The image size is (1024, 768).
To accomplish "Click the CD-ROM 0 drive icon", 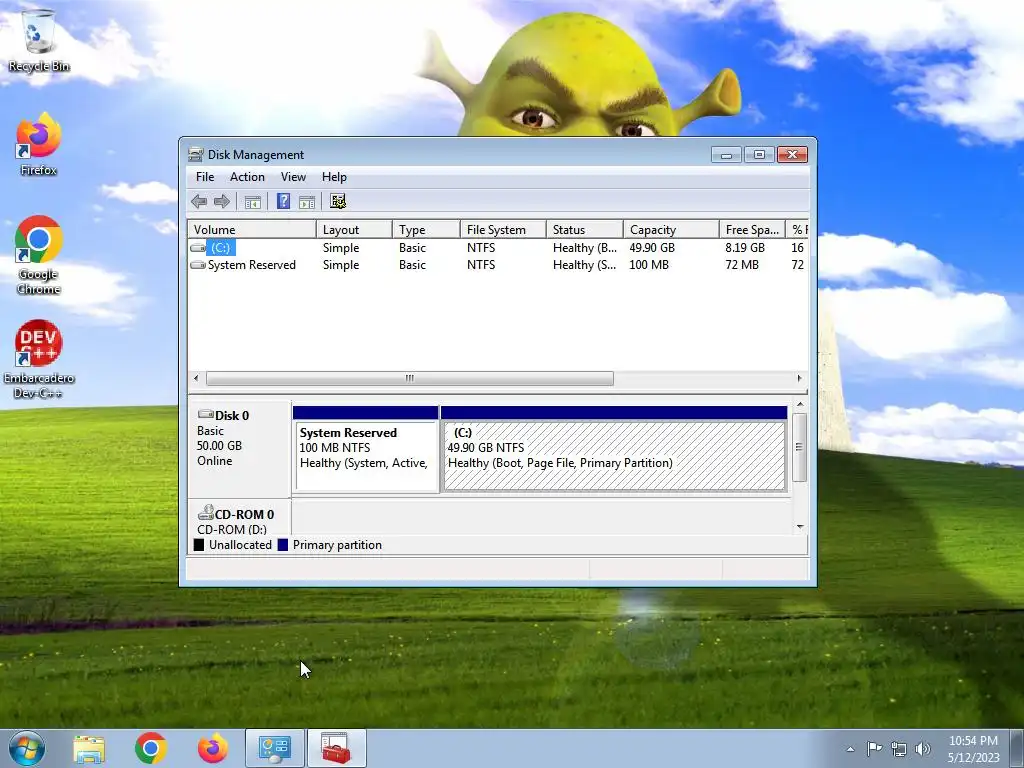I will click(x=206, y=512).
